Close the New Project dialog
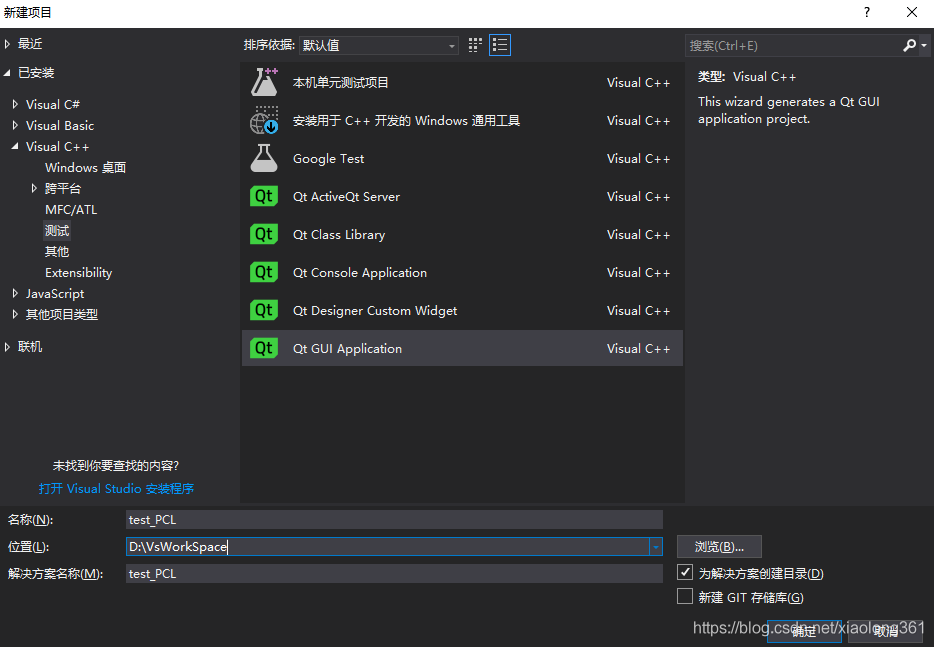This screenshot has height=647, width=934. coord(911,12)
